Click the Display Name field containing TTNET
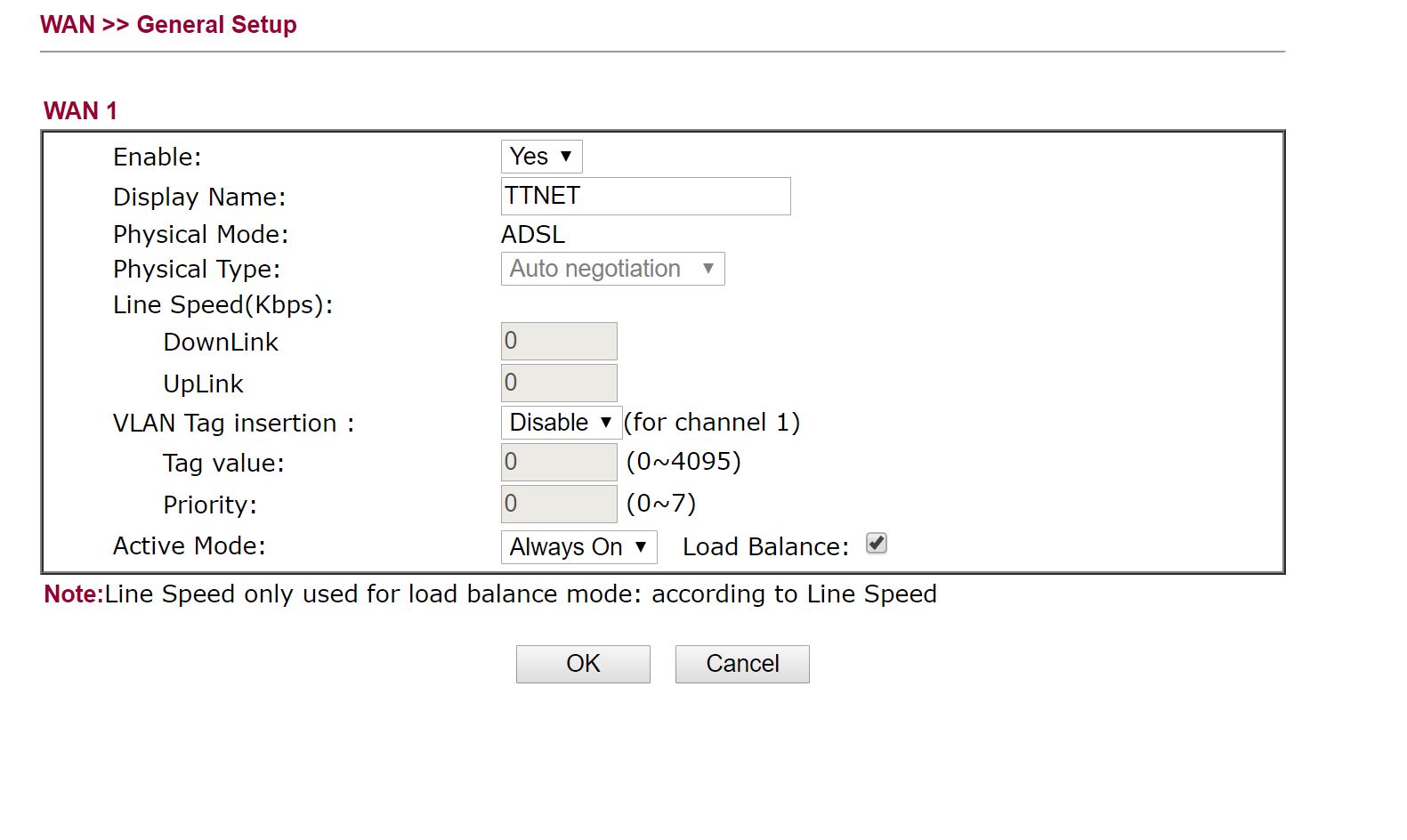 (x=645, y=196)
